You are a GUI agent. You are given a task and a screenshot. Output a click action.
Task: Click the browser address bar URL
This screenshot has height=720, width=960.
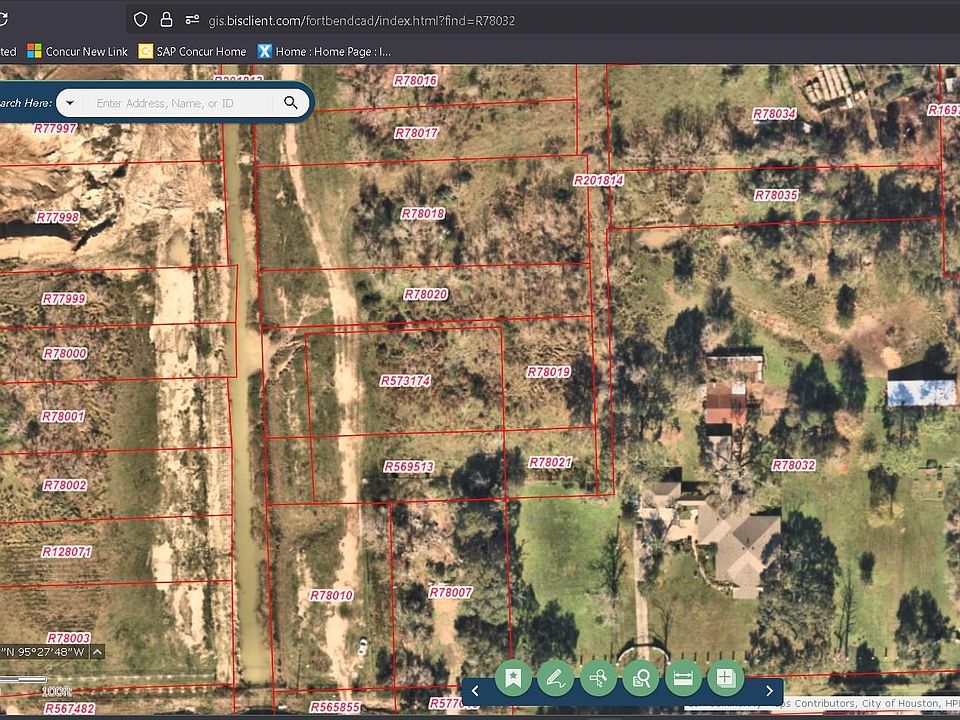pos(361,20)
